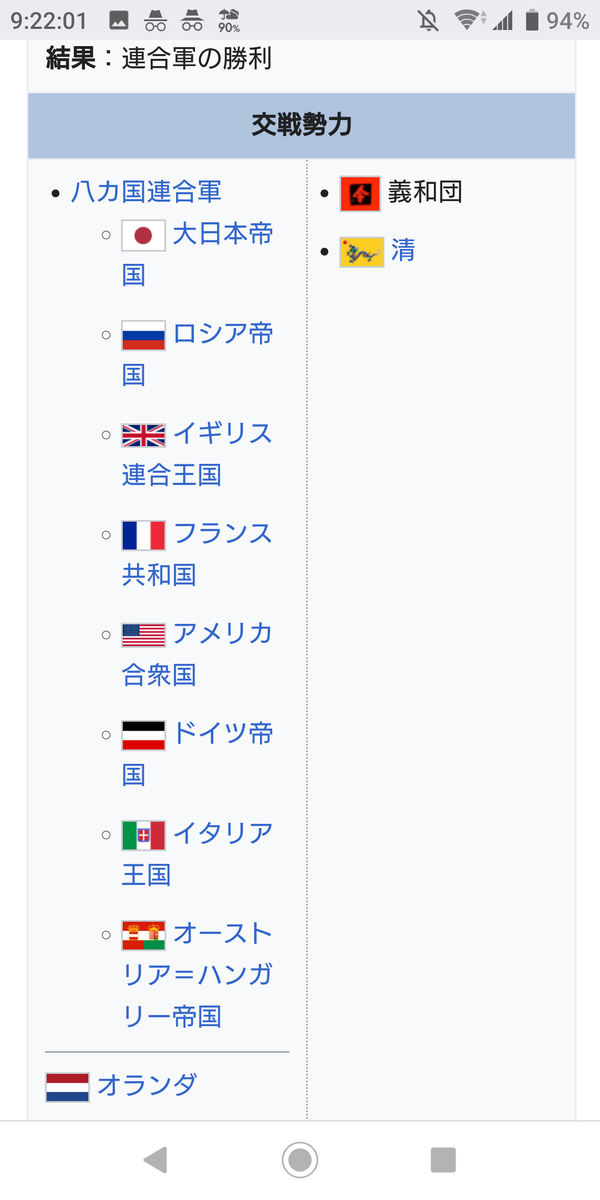Tap the Android home circle button
Screen dimensions: 600x1200
coord(300,1160)
